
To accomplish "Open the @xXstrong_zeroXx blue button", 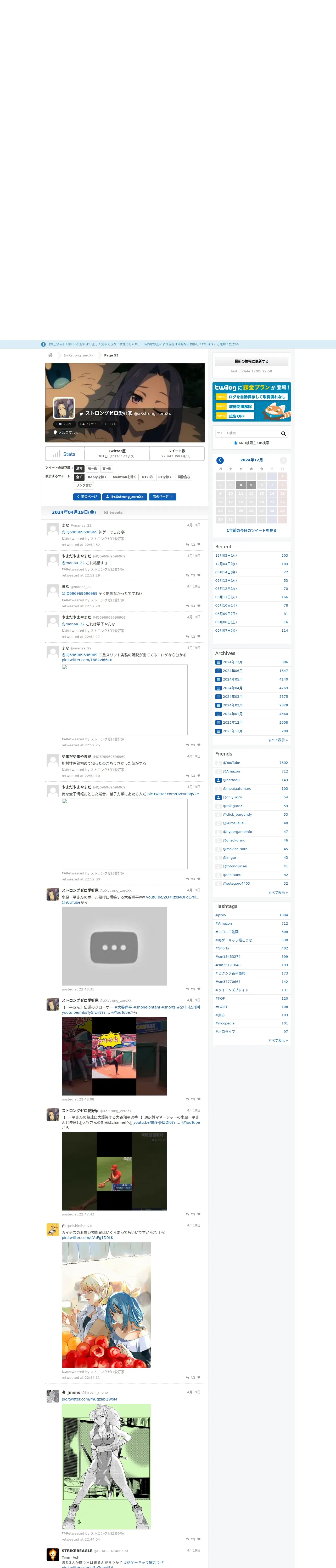I will point(125,497).
